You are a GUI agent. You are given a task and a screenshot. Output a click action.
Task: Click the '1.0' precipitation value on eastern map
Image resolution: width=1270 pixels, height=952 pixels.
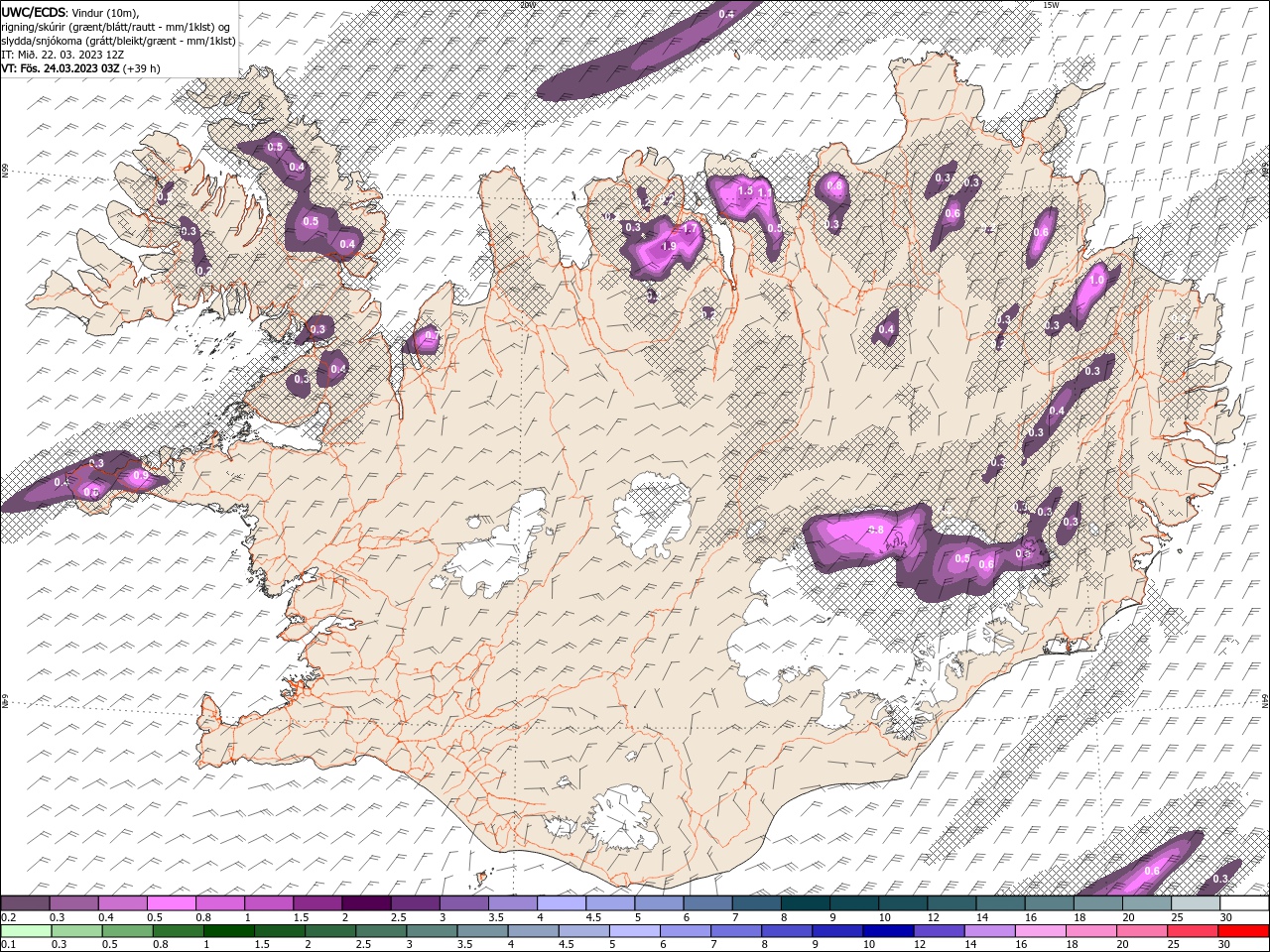point(1097,281)
